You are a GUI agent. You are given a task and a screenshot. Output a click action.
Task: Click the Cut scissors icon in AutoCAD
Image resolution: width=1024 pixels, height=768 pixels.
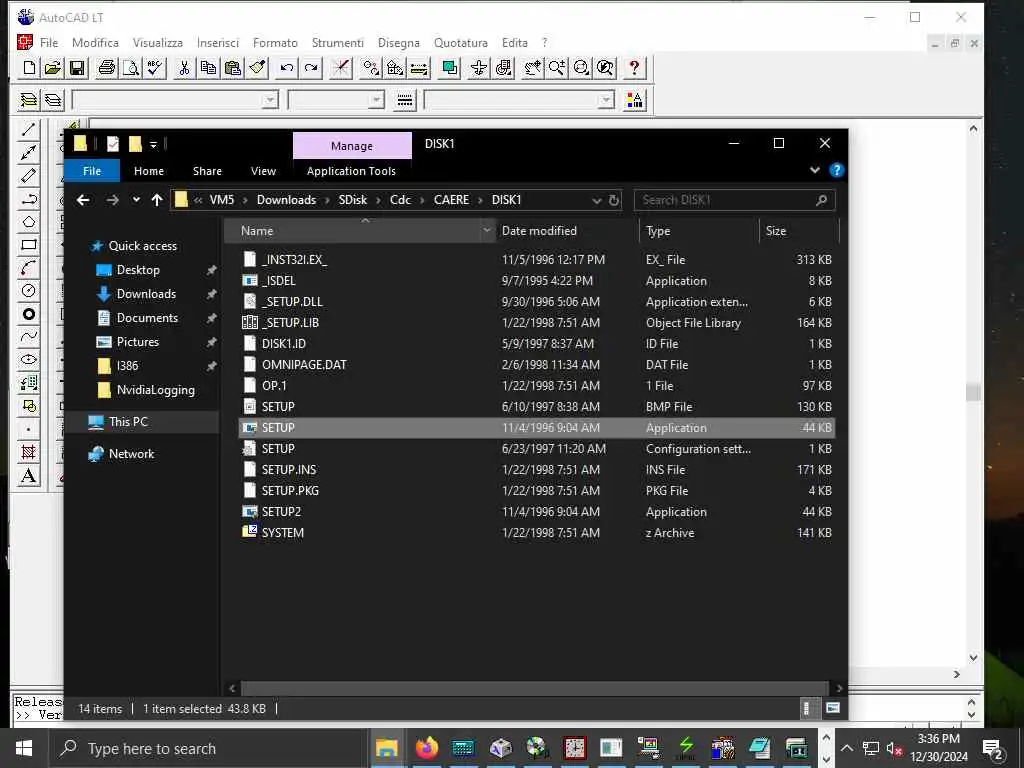(x=184, y=68)
